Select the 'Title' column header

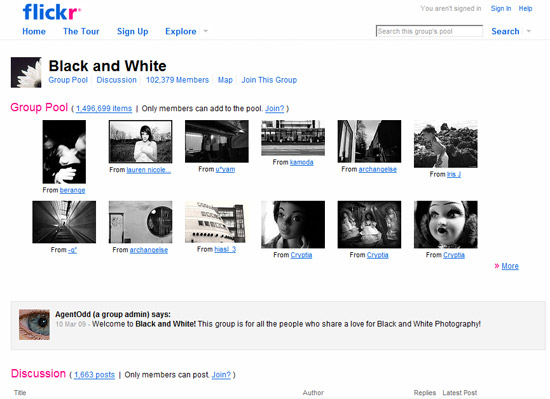point(20,393)
